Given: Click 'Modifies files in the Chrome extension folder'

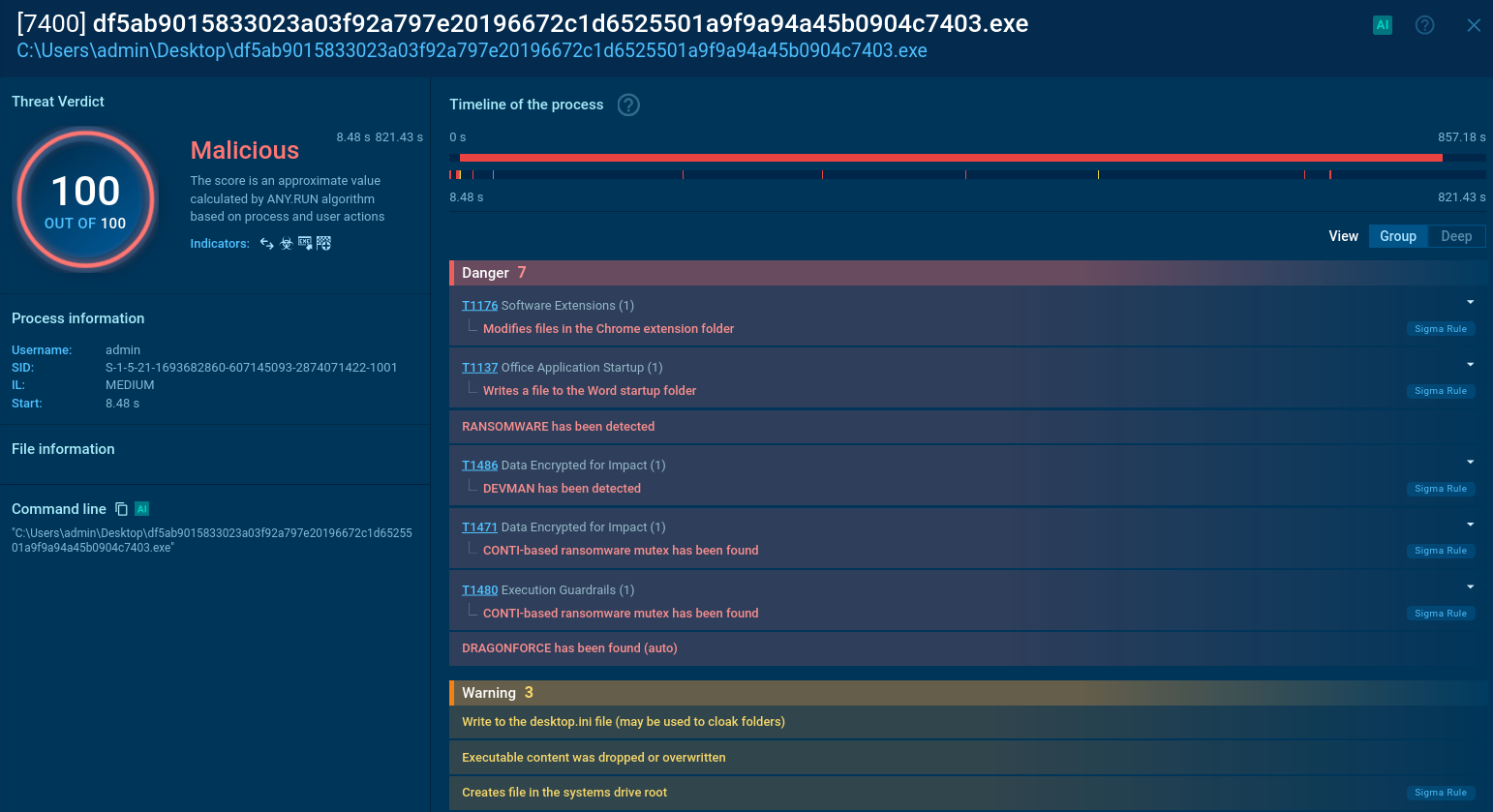Looking at the screenshot, I should 608,329.
